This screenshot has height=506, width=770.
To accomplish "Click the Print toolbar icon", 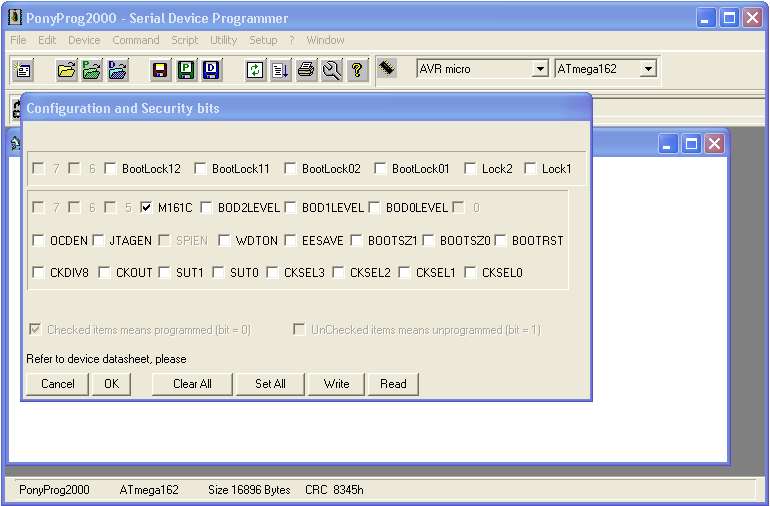I will (306, 70).
